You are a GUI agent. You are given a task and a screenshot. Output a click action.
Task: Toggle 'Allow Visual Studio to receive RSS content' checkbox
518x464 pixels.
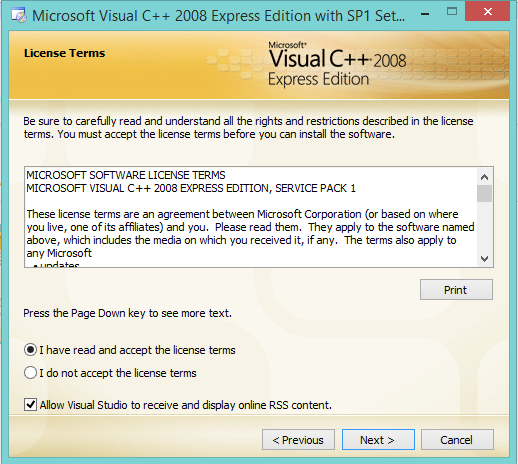[30, 405]
